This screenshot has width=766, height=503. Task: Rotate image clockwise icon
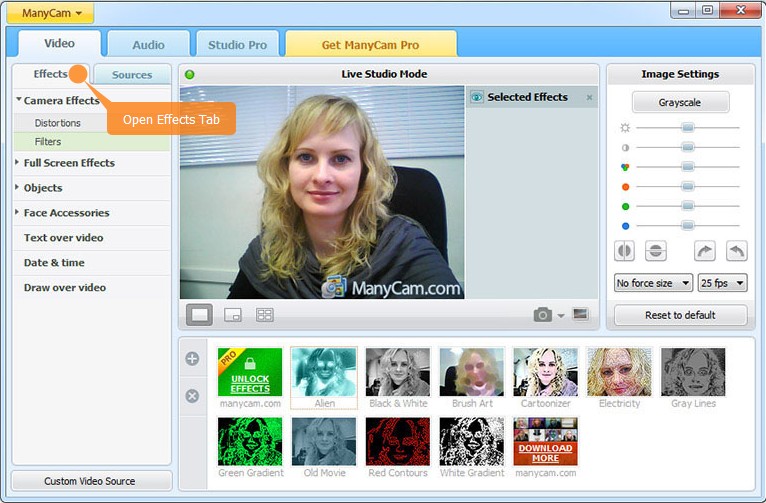pyautogui.click(x=704, y=251)
